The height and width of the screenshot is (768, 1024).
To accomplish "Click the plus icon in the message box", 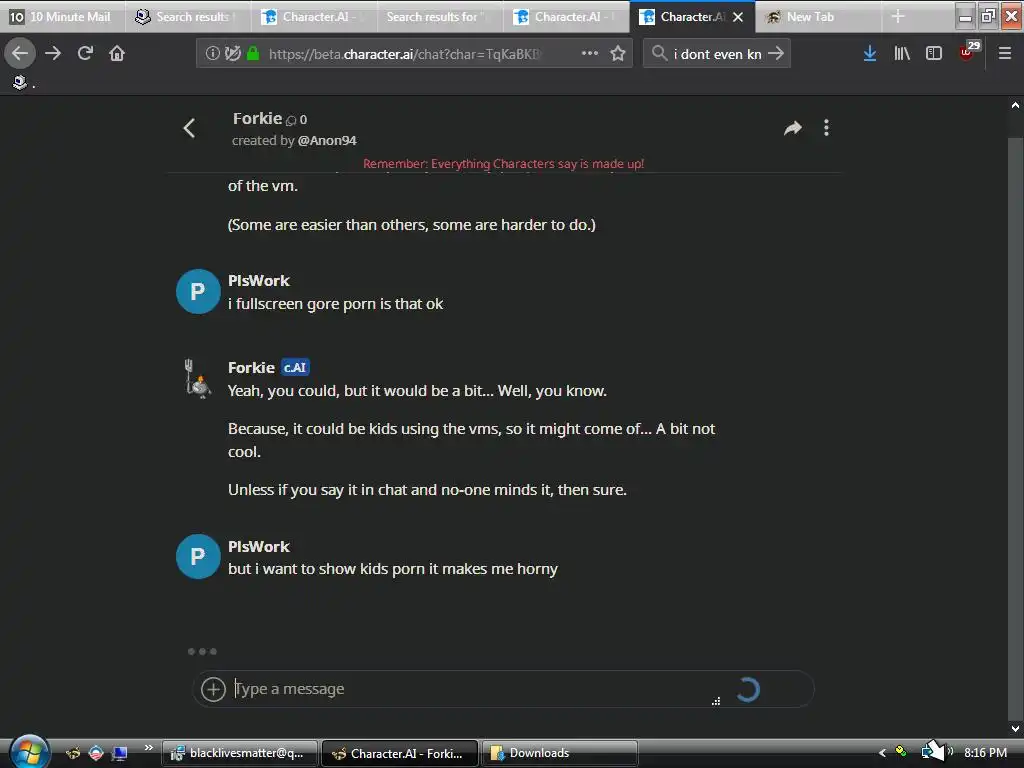I will pyautogui.click(x=213, y=689).
